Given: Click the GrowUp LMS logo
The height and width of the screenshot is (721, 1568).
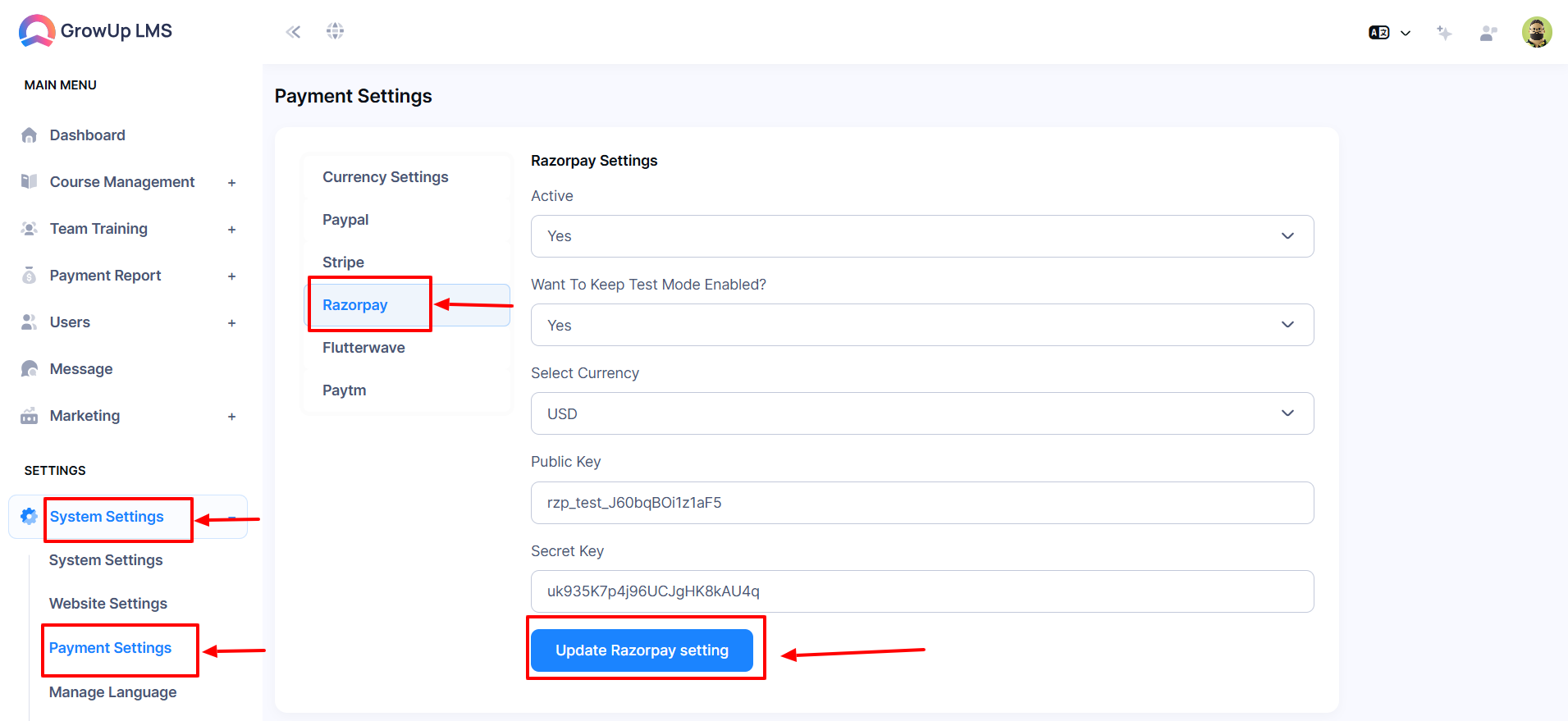Looking at the screenshot, I should click(95, 31).
